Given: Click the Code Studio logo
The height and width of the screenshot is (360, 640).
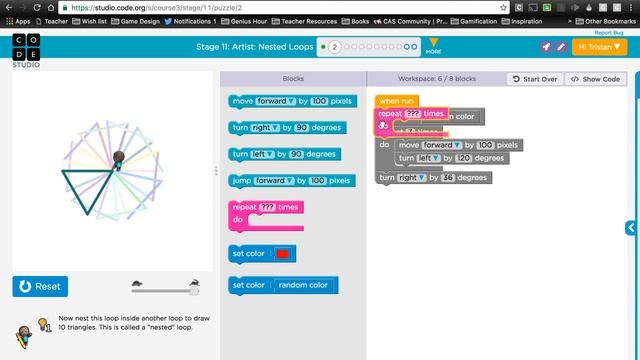Looking at the screenshot, I should 26,51.
